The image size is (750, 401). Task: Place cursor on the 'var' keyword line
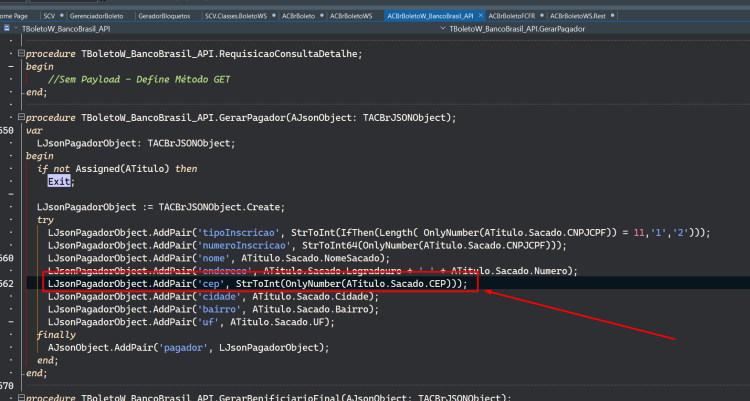(x=34, y=130)
